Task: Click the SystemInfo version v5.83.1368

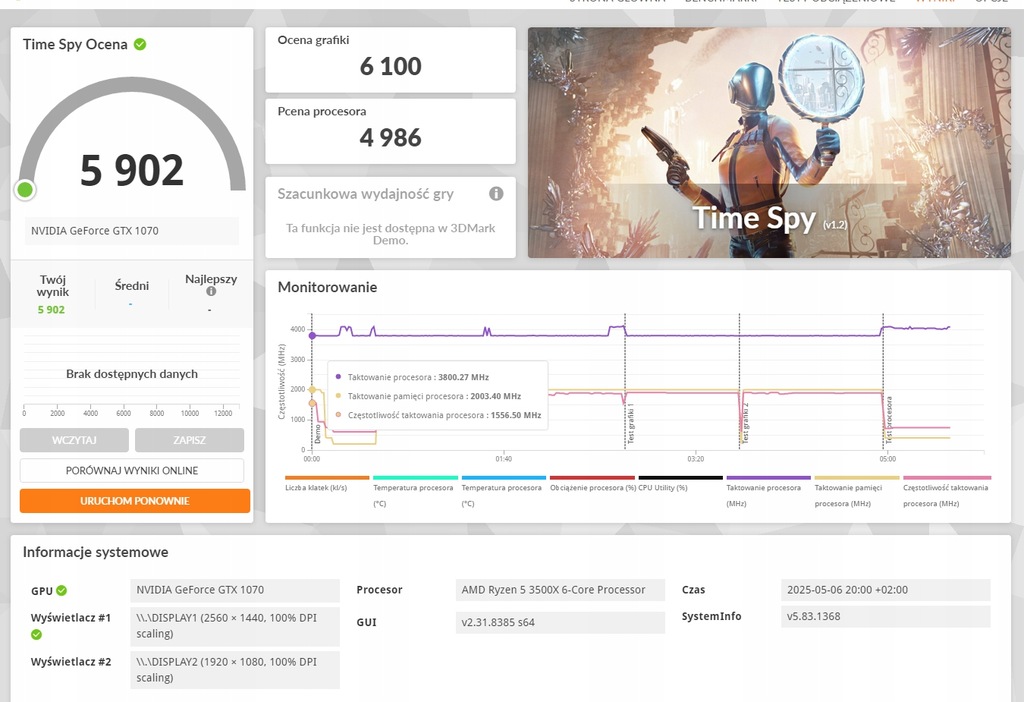Action: [886, 616]
